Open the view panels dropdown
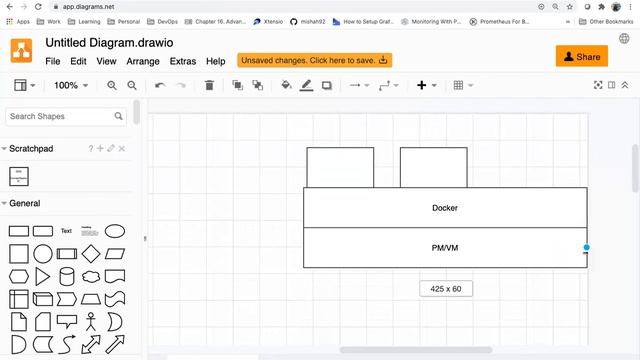 [x=24, y=85]
